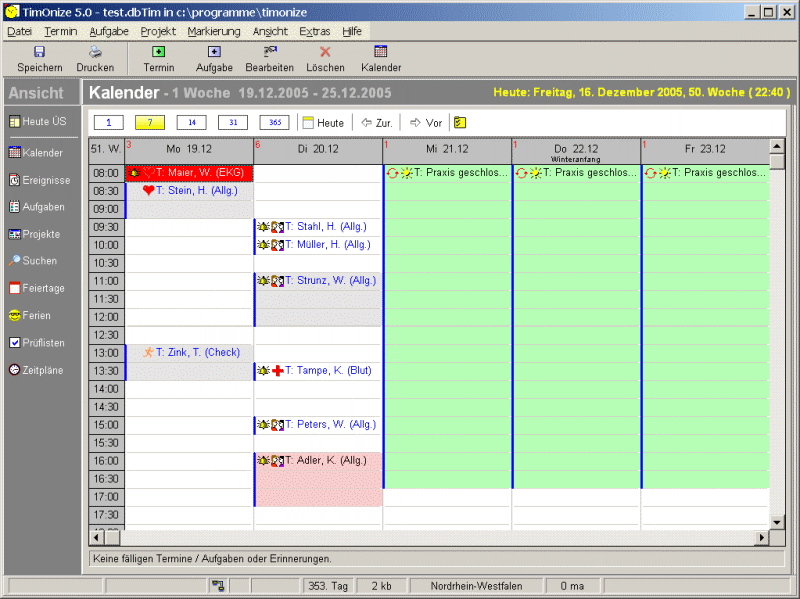Go forward with Vor button
This screenshot has width=800, height=599.
[x=426, y=123]
